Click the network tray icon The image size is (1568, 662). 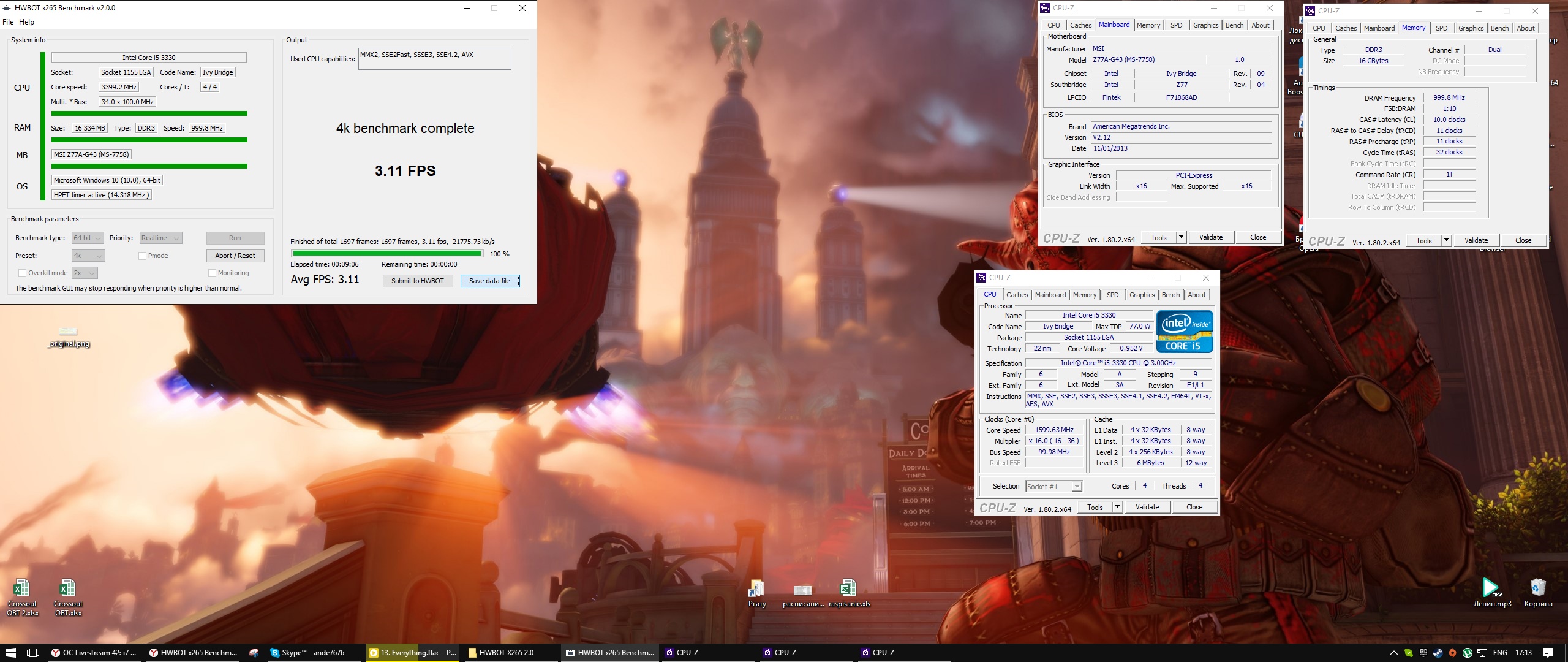1482,653
